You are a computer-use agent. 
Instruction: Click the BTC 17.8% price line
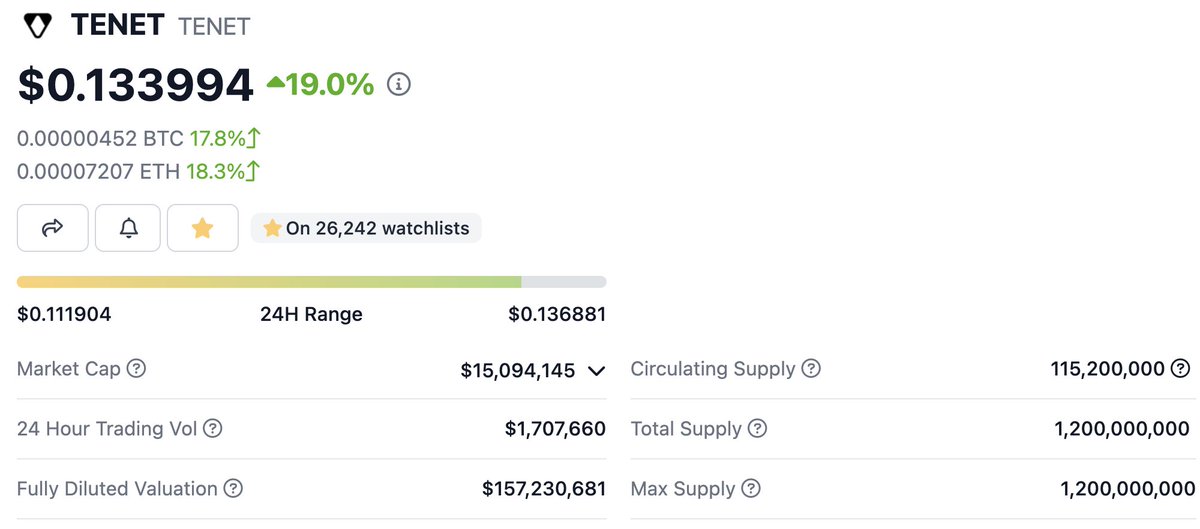coord(139,138)
